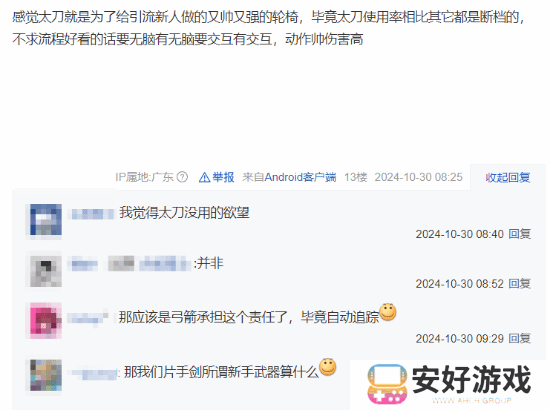
Task: Open the 举报 report link
Action: [x=223, y=177]
